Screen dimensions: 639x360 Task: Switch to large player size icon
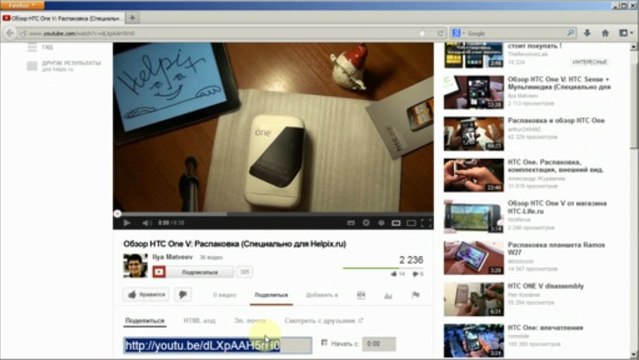[411, 223]
